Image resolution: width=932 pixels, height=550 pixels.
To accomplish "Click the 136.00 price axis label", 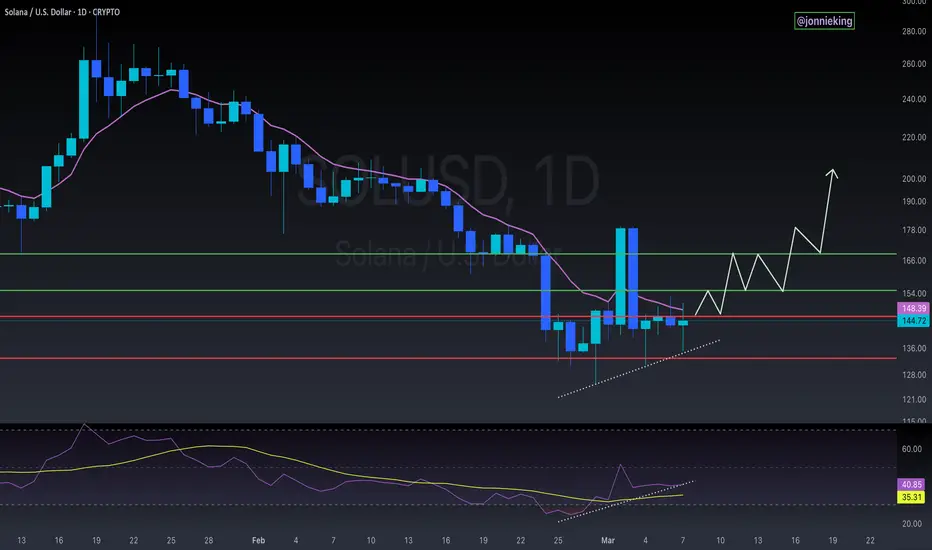I will tap(914, 348).
